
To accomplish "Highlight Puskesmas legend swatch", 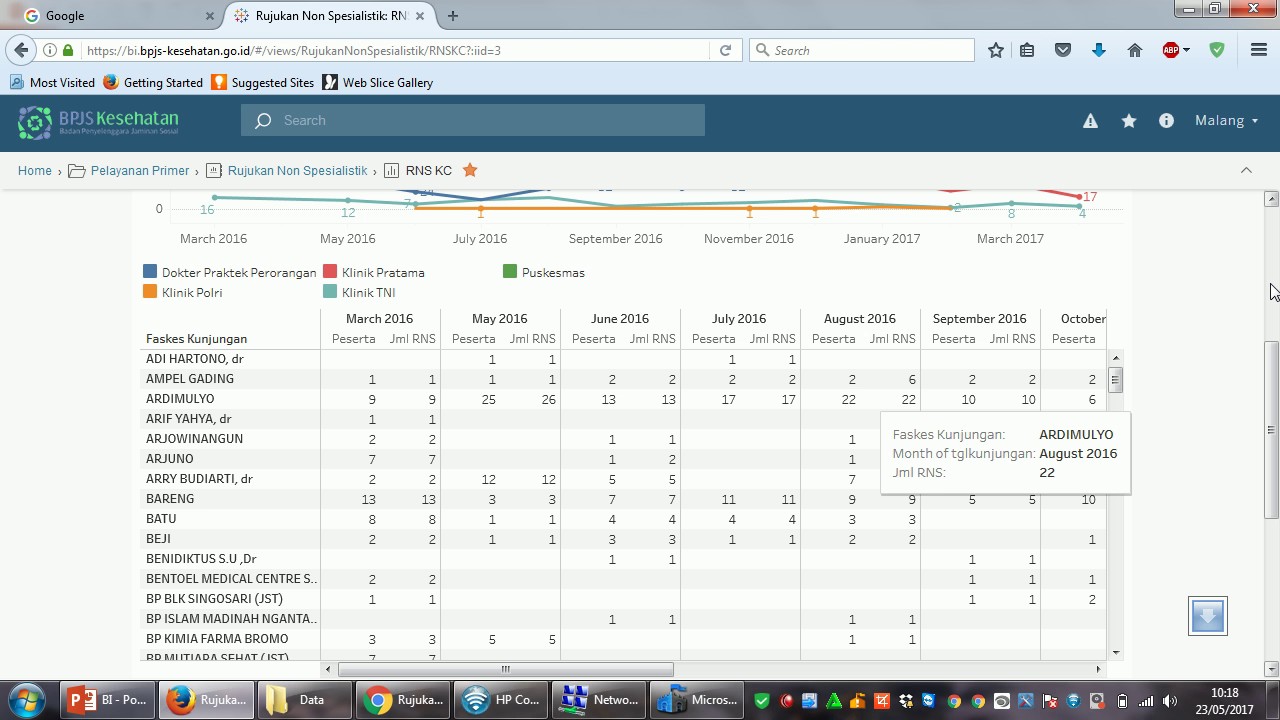I will [x=510, y=272].
